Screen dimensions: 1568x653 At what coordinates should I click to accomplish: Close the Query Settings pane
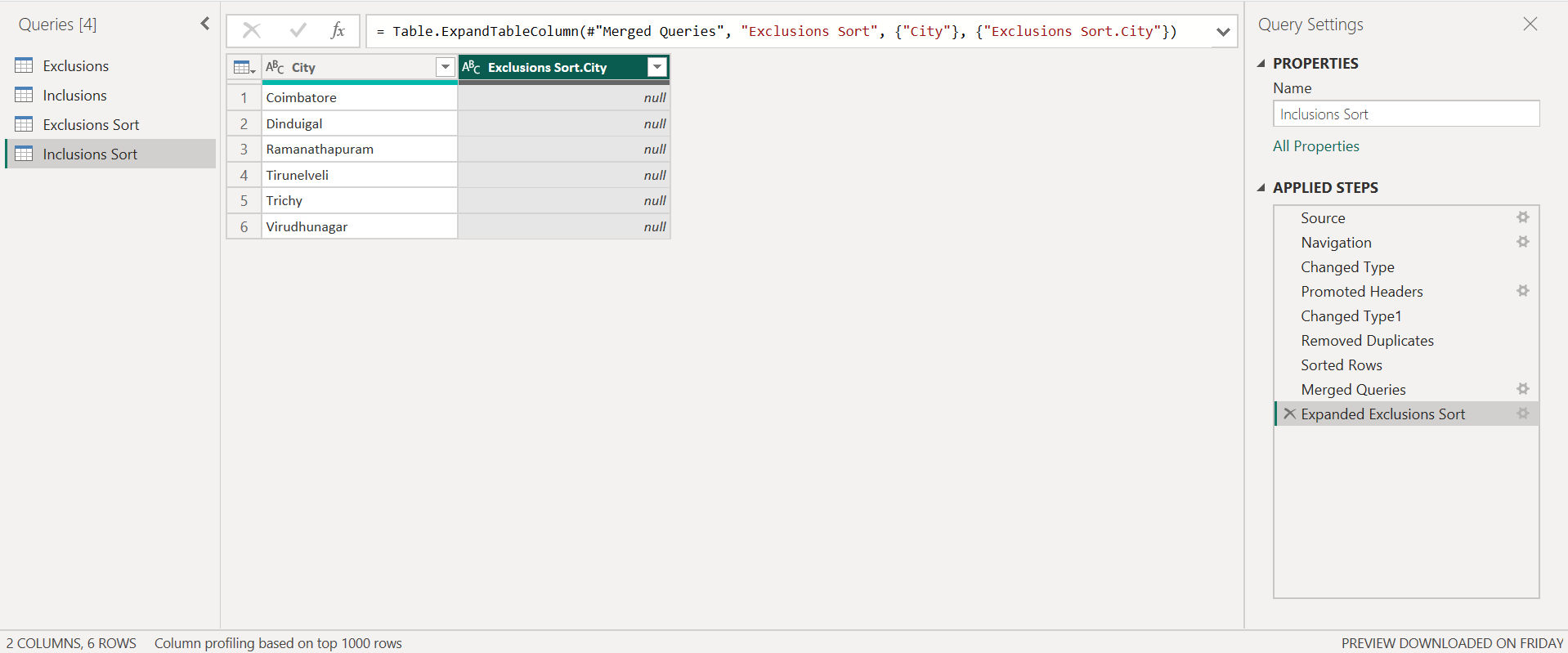(x=1530, y=24)
